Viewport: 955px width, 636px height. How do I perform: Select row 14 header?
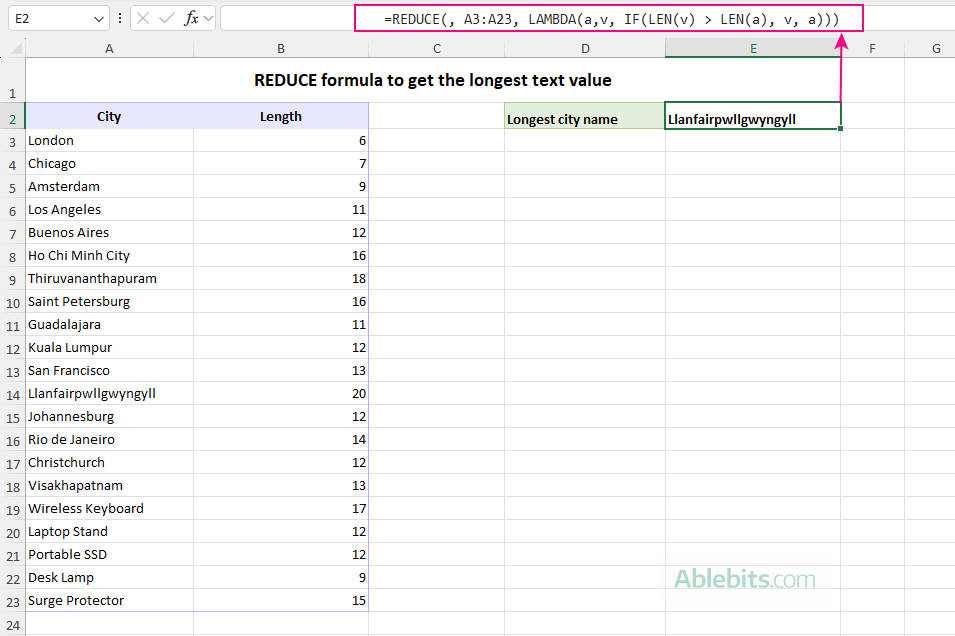12,394
